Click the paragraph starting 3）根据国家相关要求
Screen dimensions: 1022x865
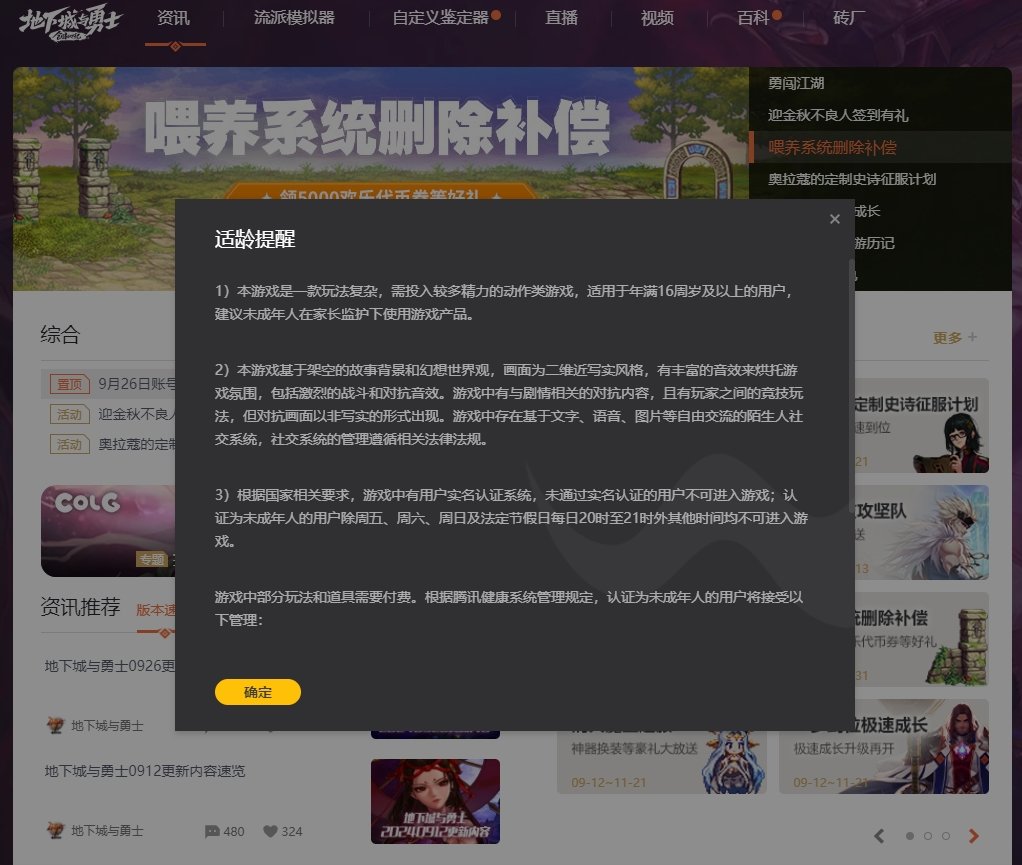(x=512, y=518)
